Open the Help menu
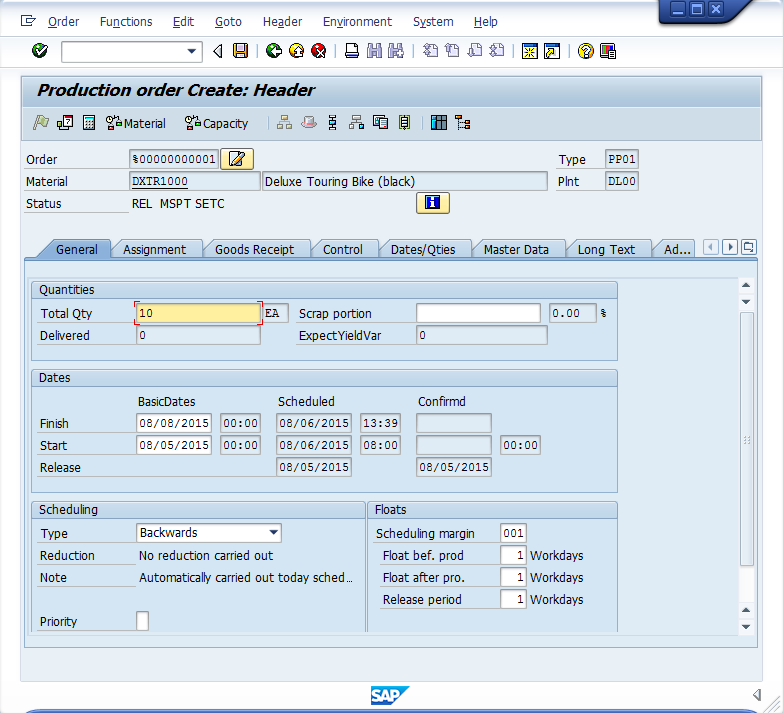Screen dimensions: 783x713 tap(485, 21)
